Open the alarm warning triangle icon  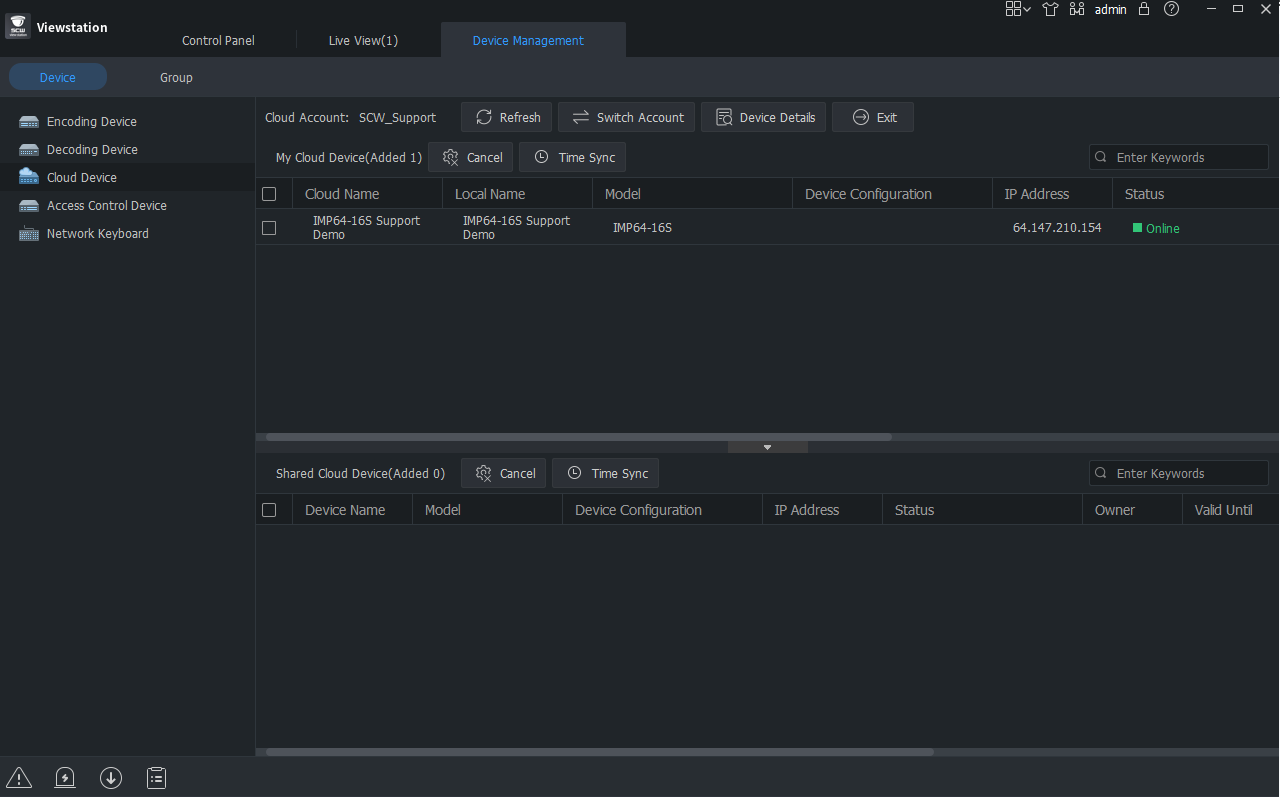pos(19,777)
